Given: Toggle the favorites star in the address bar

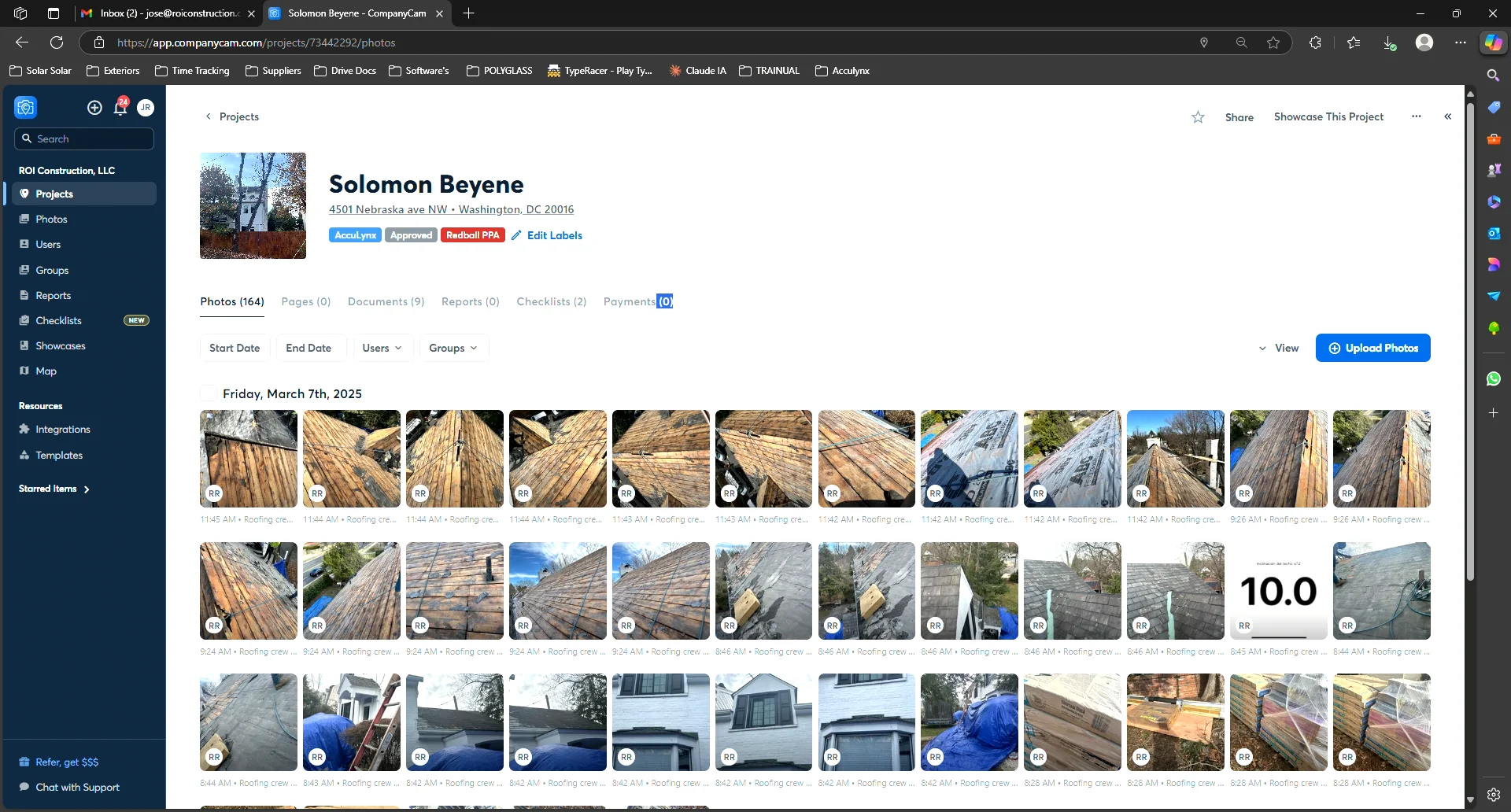Looking at the screenshot, I should [1274, 42].
